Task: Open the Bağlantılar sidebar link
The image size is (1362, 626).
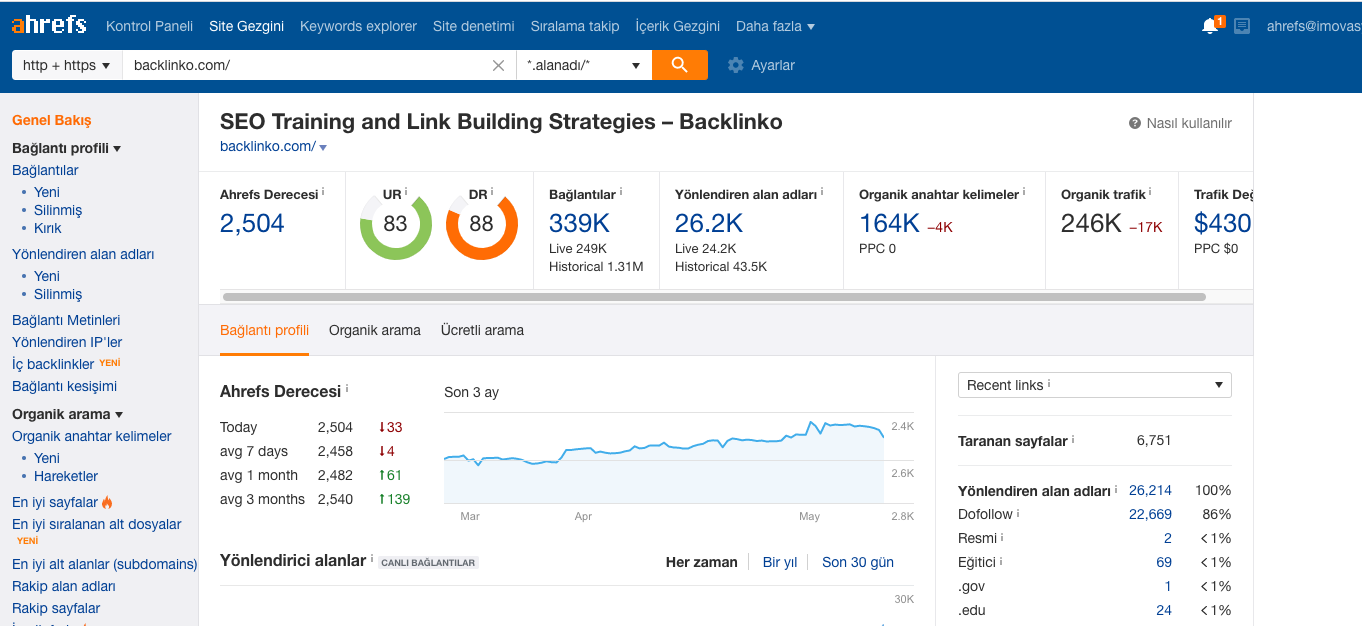Action: [x=45, y=170]
